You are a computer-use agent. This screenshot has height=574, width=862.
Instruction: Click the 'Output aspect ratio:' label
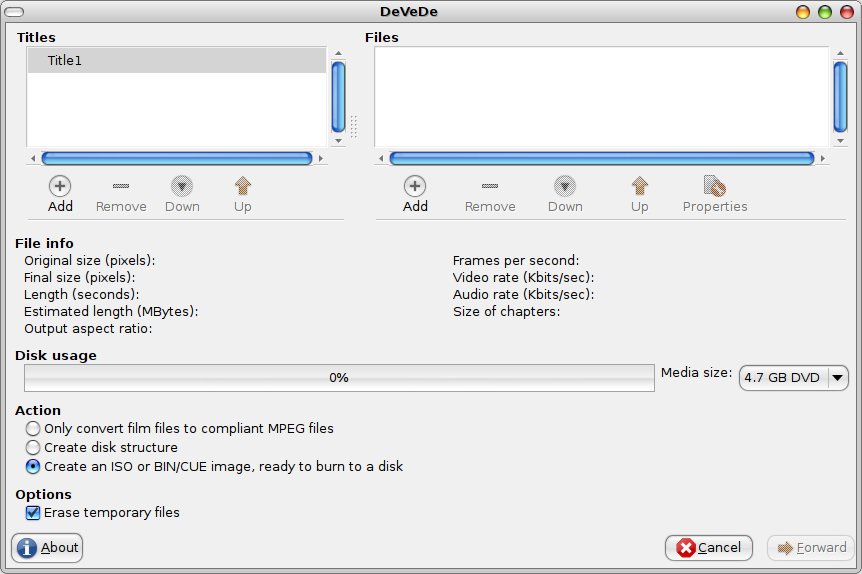point(88,329)
